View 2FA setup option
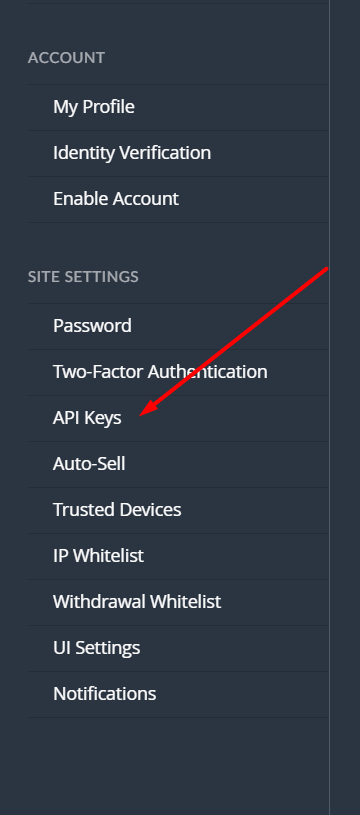The width and height of the screenshot is (360, 815). (x=178, y=372)
